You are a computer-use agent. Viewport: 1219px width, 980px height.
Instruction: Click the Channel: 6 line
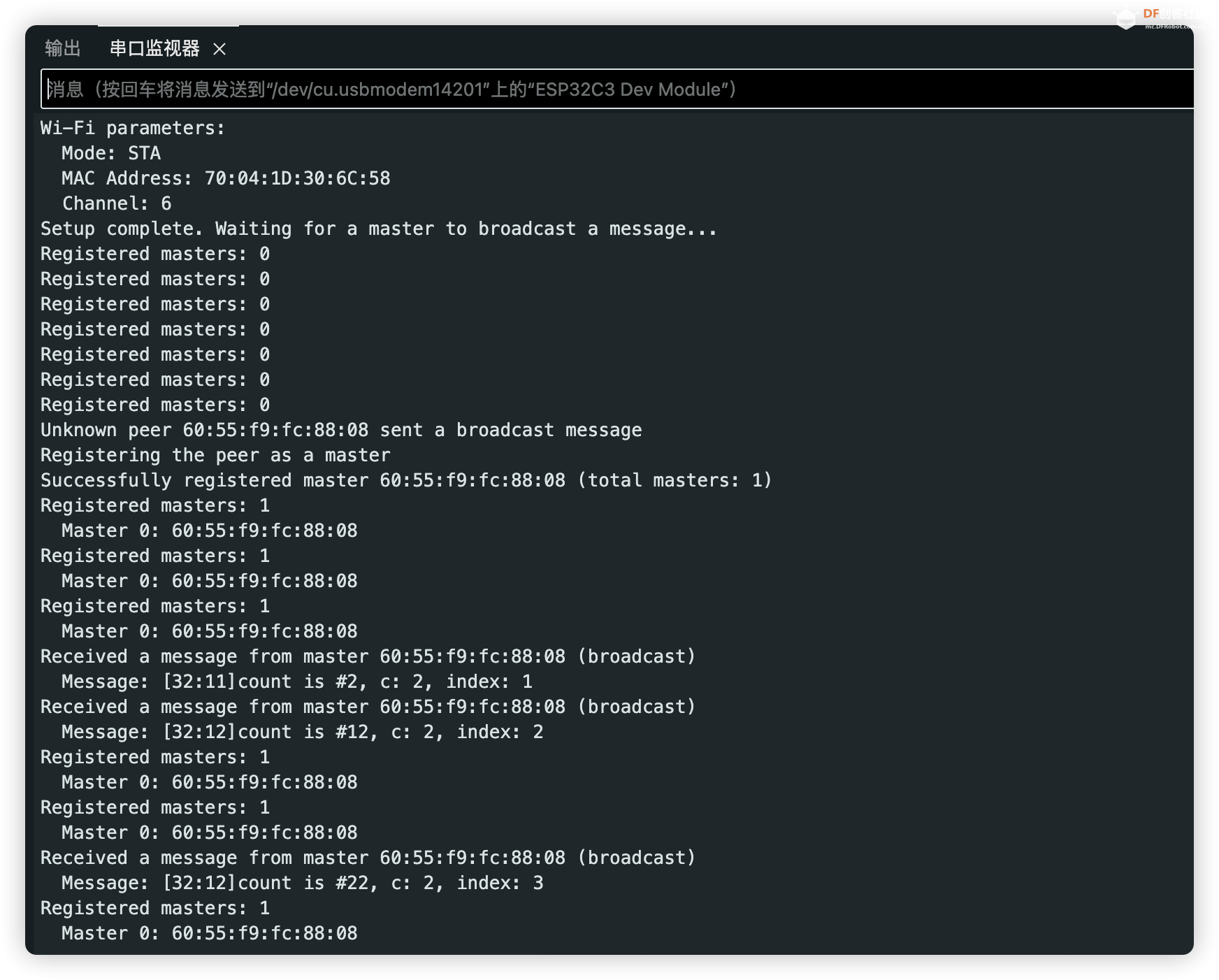(117, 204)
